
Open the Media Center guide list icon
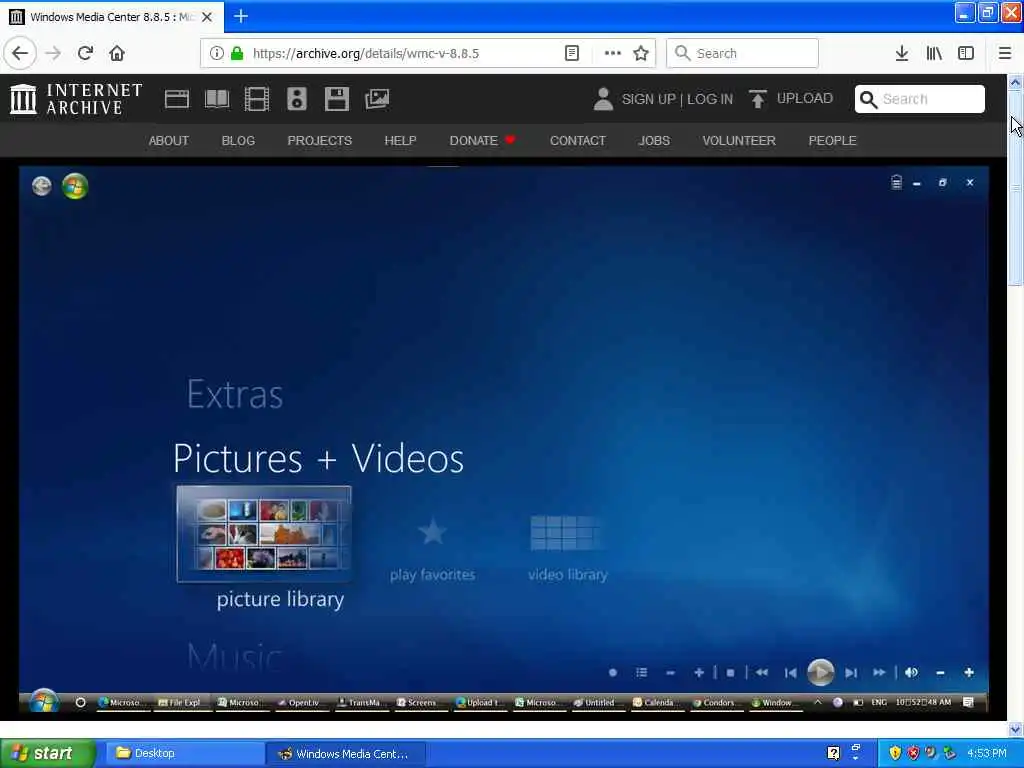pos(642,672)
